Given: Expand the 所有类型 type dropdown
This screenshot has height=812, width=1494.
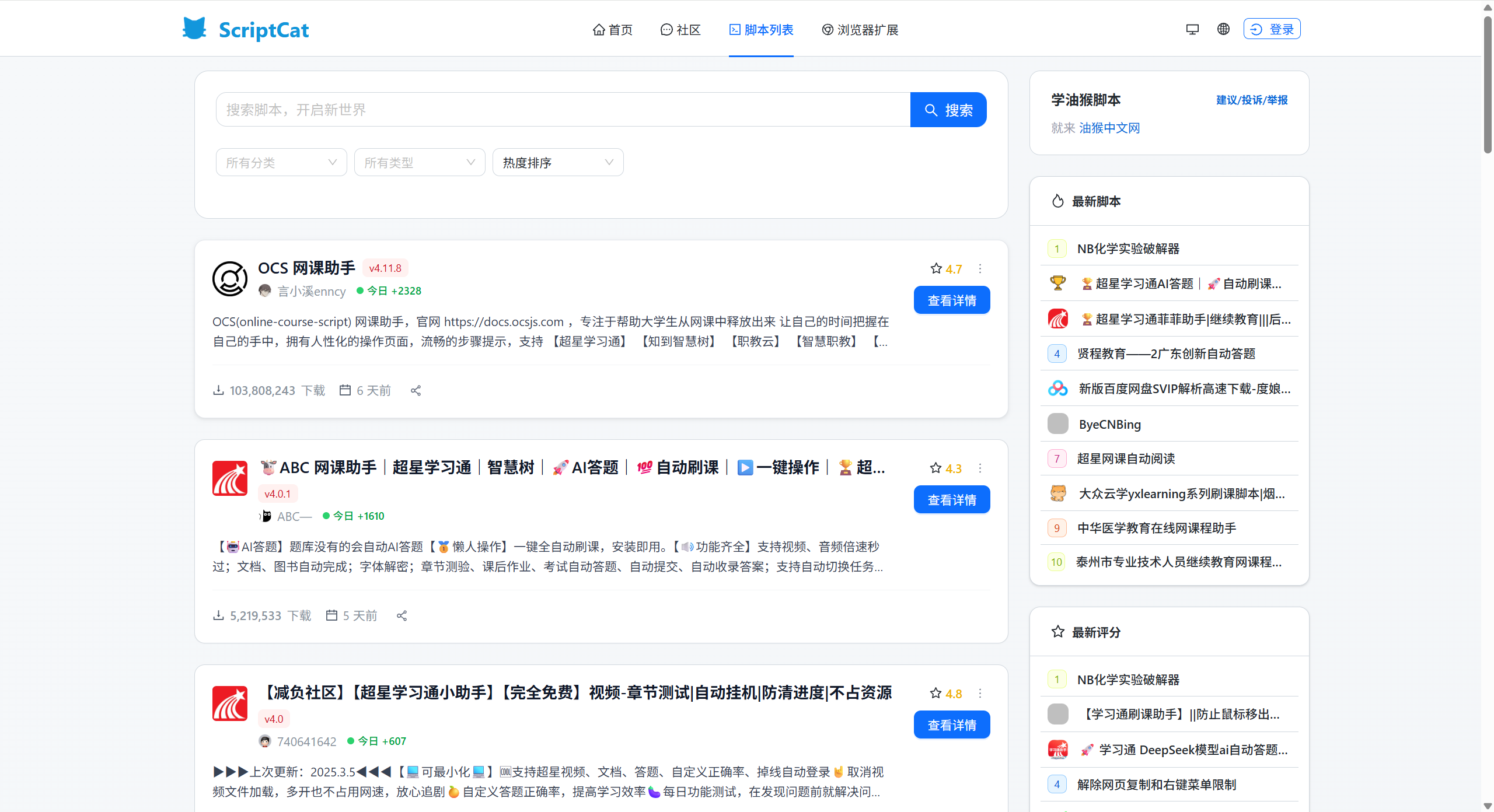Looking at the screenshot, I should click(x=420, y=162).
